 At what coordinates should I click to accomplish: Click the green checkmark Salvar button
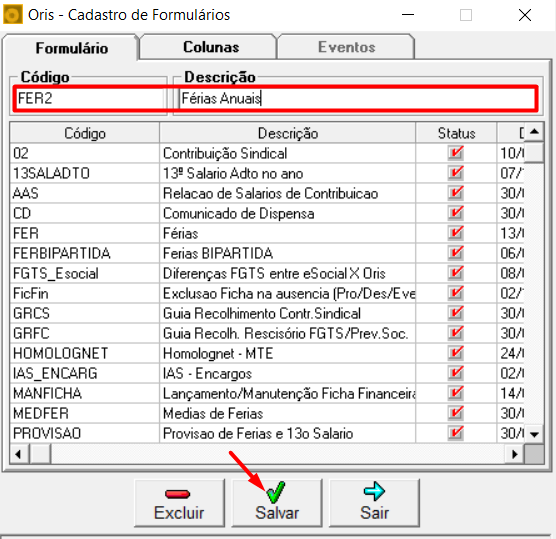click(277, 503)
